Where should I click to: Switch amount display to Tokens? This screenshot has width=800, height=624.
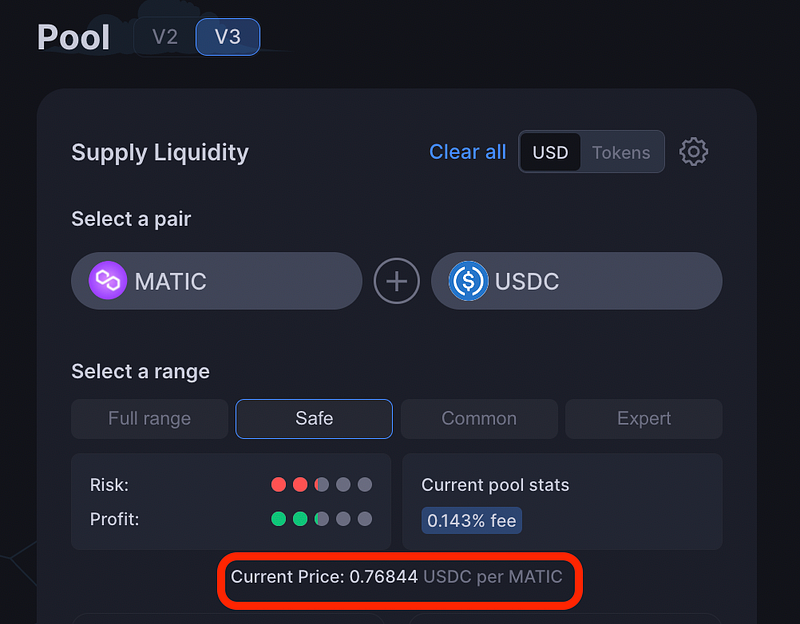coord(621,152)
